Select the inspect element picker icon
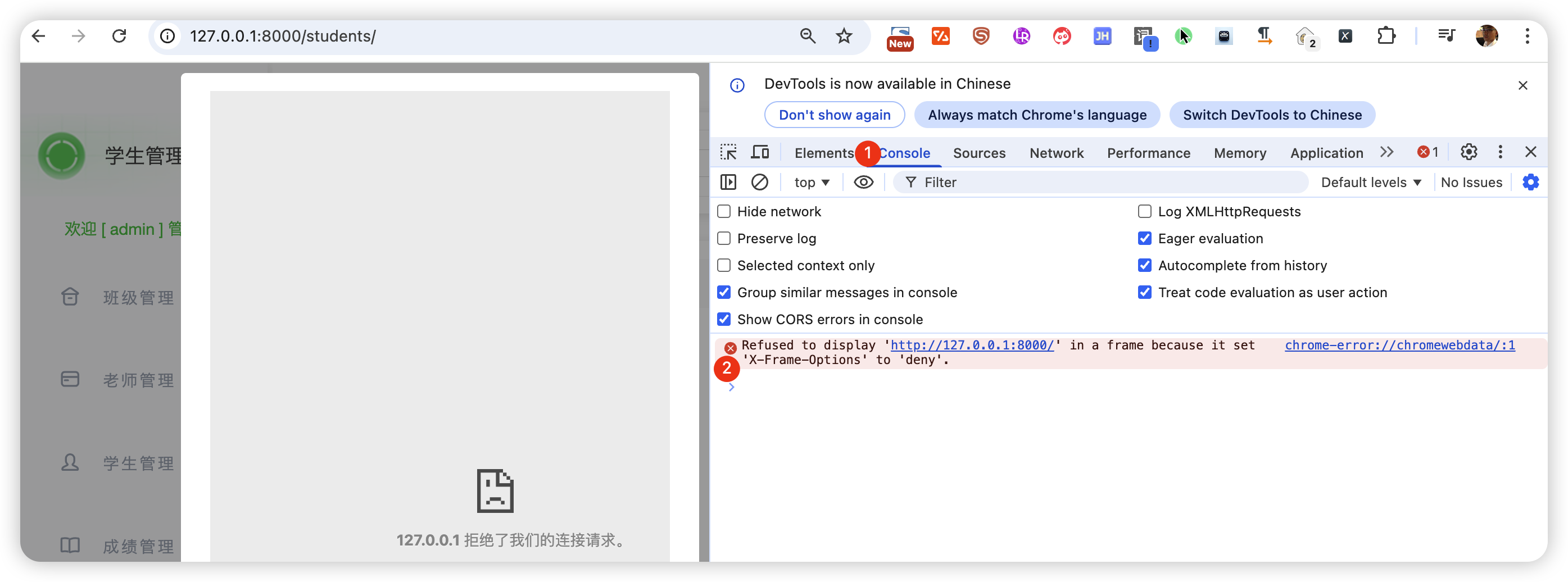The width and height of the screenshot is (1568, 582). click(728, 152)
